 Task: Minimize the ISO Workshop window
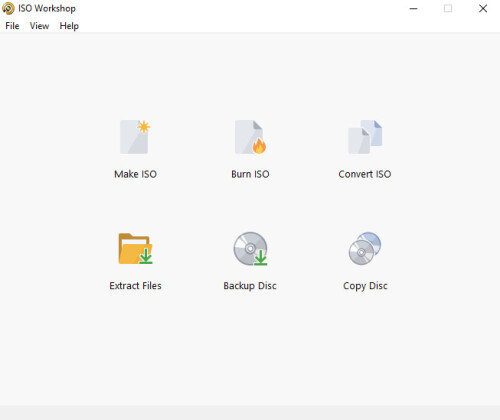coord(413,9)
